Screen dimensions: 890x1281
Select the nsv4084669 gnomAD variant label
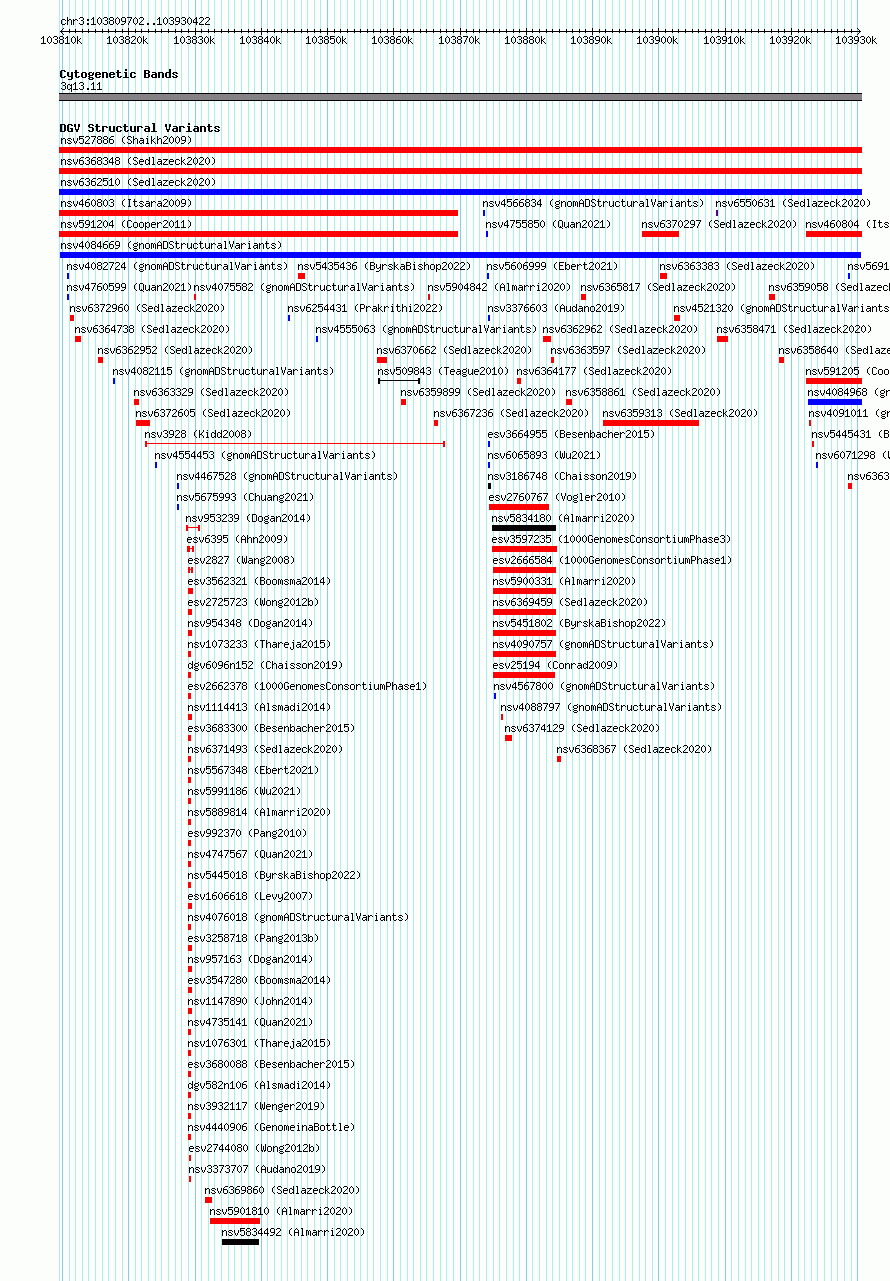[171, 245]
